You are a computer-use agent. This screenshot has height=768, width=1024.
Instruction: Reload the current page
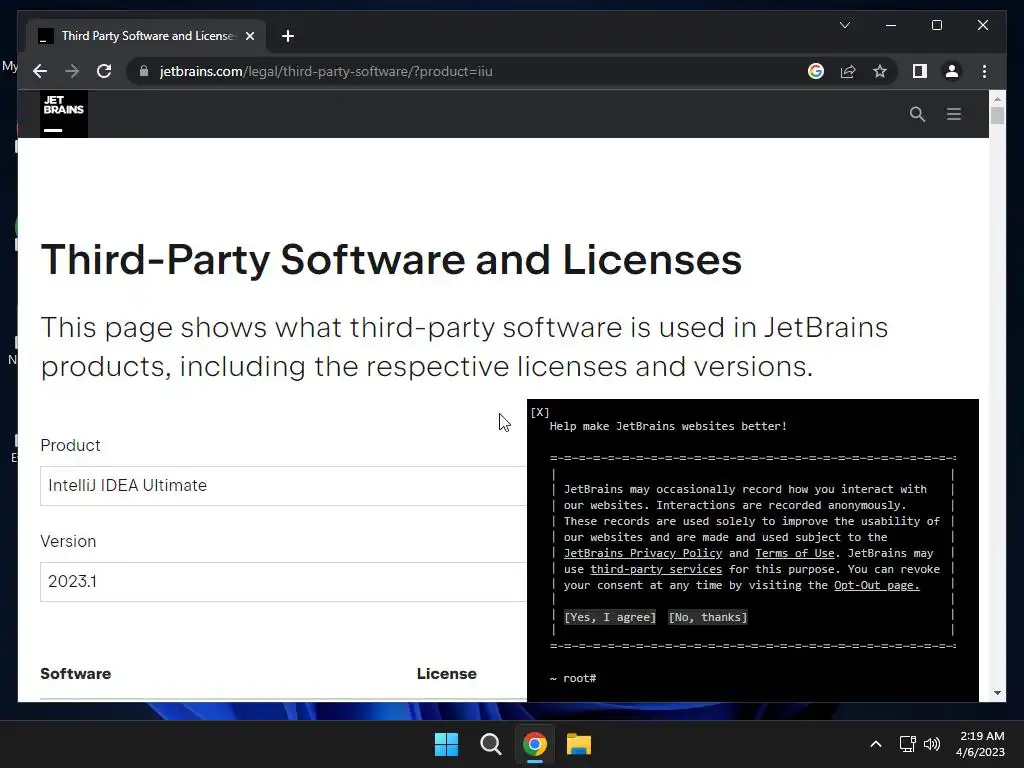coord(104,71)
